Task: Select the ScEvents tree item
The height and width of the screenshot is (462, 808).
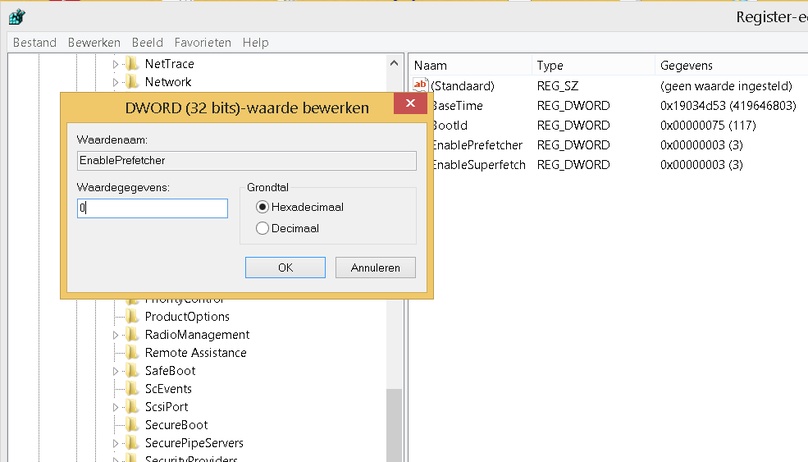Action: (168, 389)
